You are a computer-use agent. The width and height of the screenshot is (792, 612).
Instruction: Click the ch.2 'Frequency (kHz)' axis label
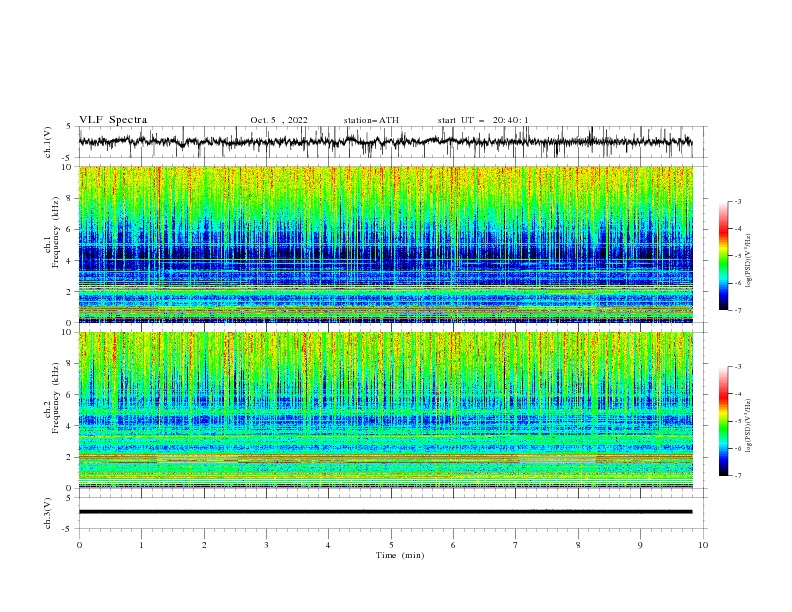tap(56, 398)
